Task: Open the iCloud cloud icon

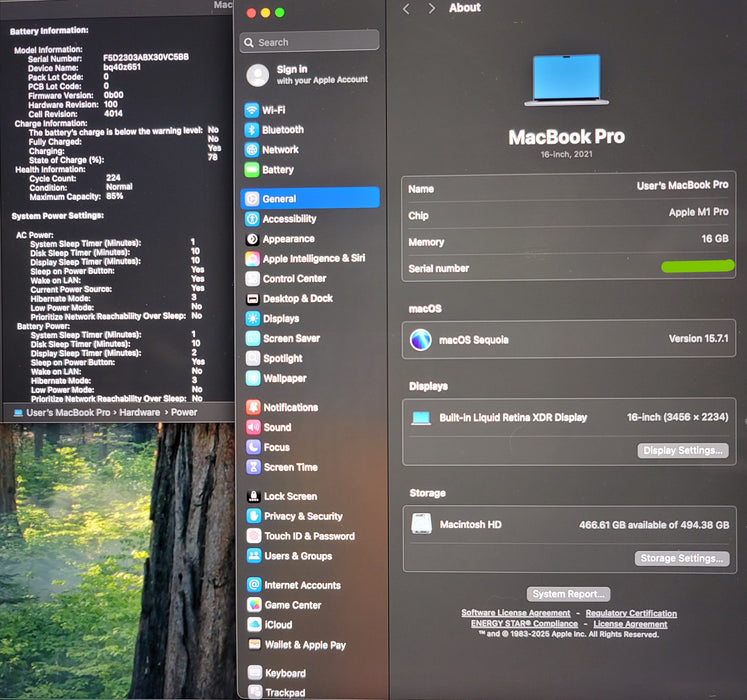Action: [x=254, y=625]
